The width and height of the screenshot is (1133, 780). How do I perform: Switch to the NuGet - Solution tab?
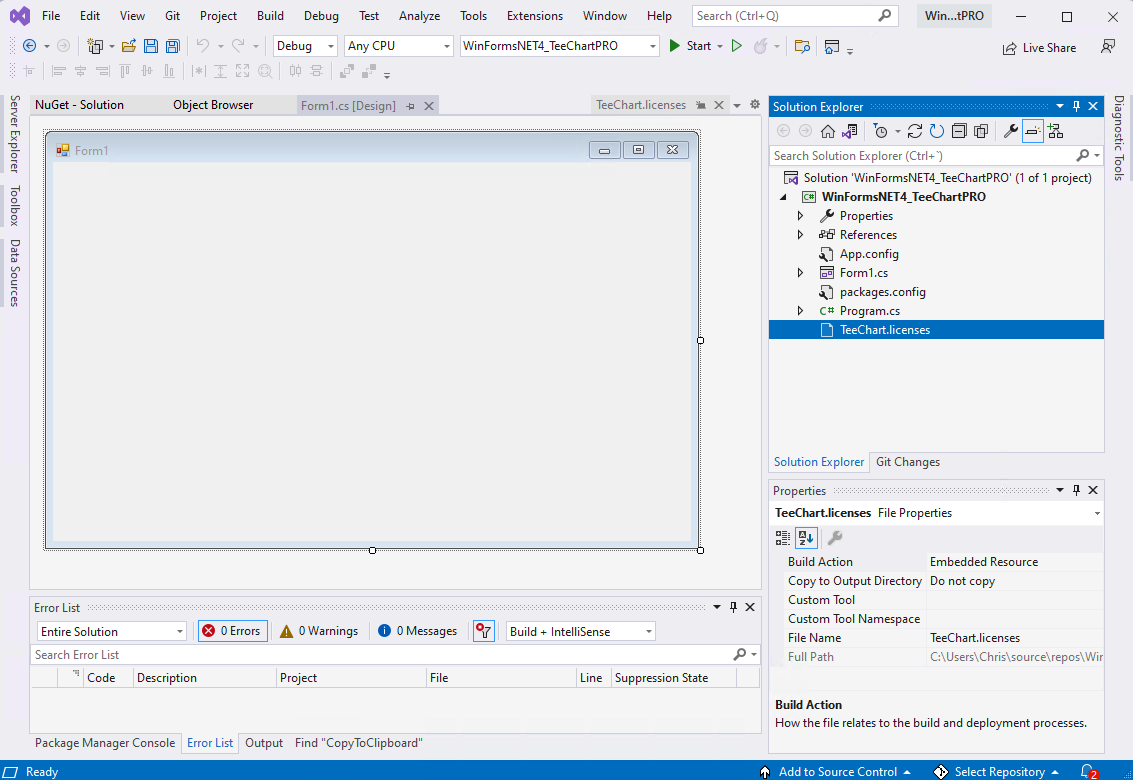[79, 105]
